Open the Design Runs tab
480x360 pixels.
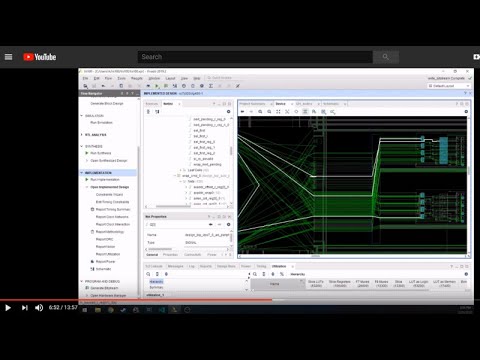point(226,266)
